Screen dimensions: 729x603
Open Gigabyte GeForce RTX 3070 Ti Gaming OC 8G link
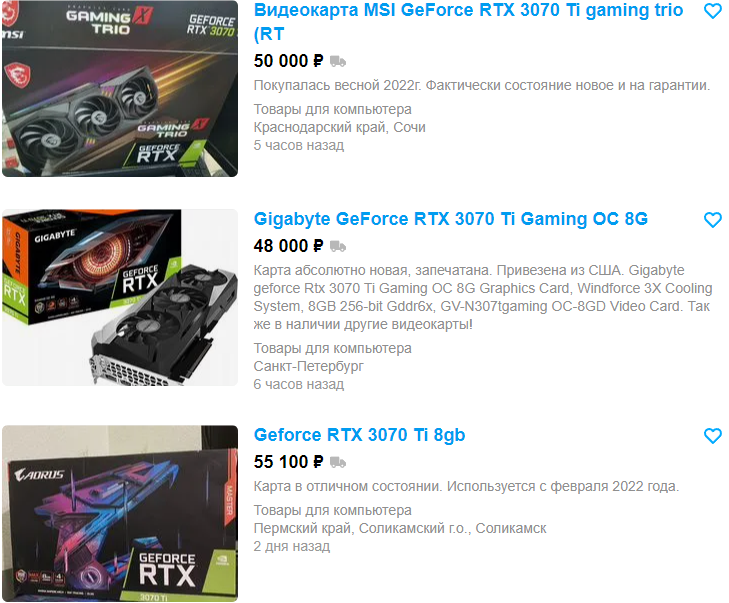point(451,219)
